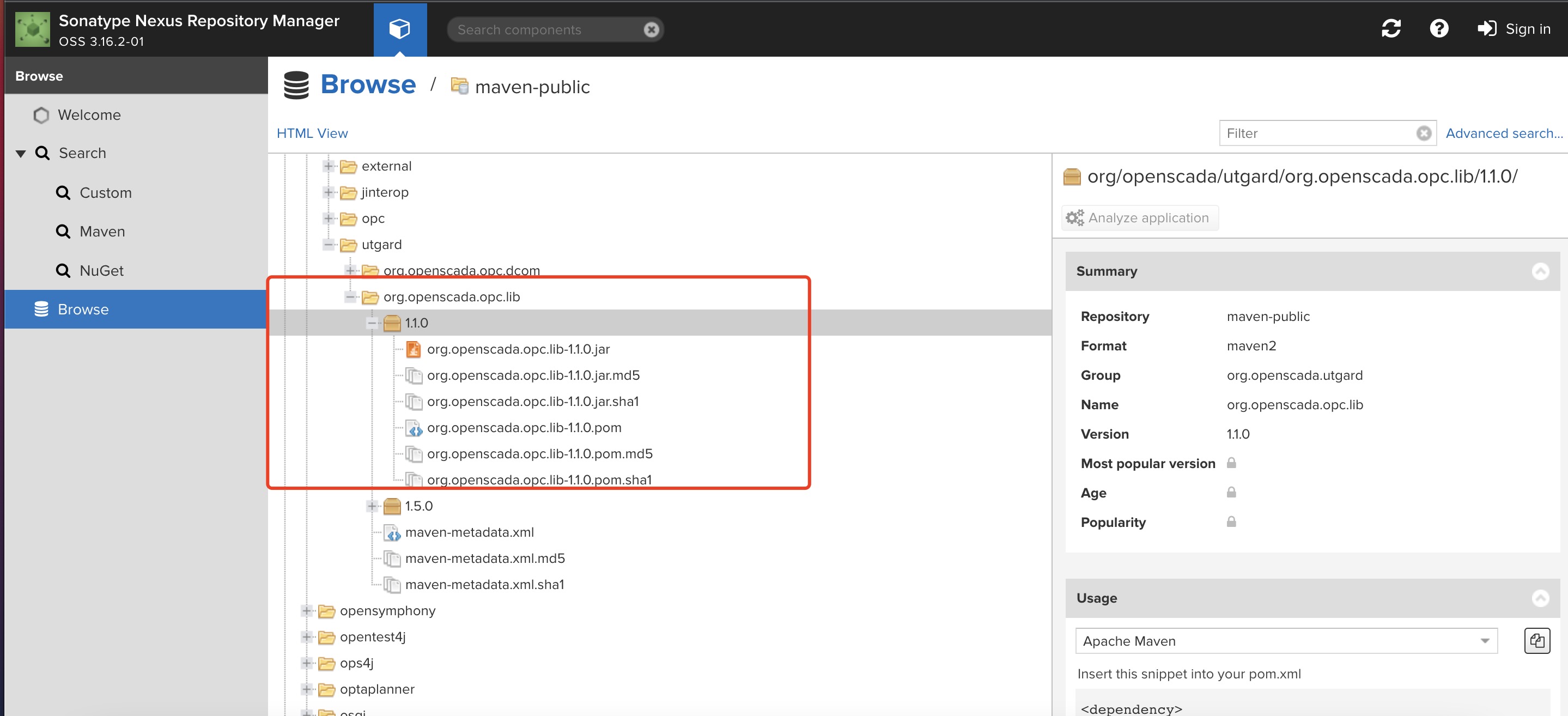Select the blue cube browse mode icon
This screenshot has height=716, width=1568.
click(399, 28)
